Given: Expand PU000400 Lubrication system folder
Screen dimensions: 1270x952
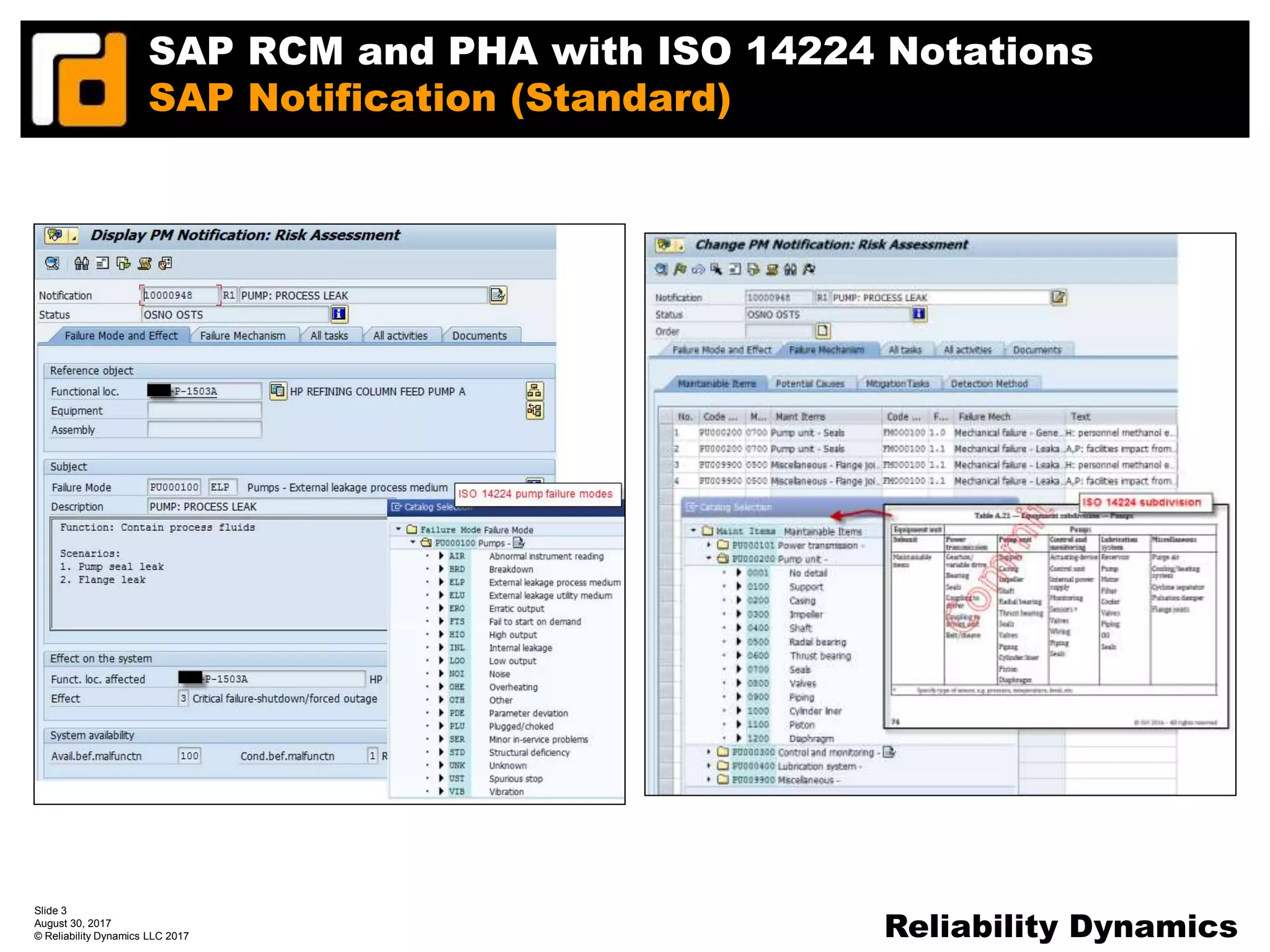Looking at the screenshot, I should pos(709,766).
